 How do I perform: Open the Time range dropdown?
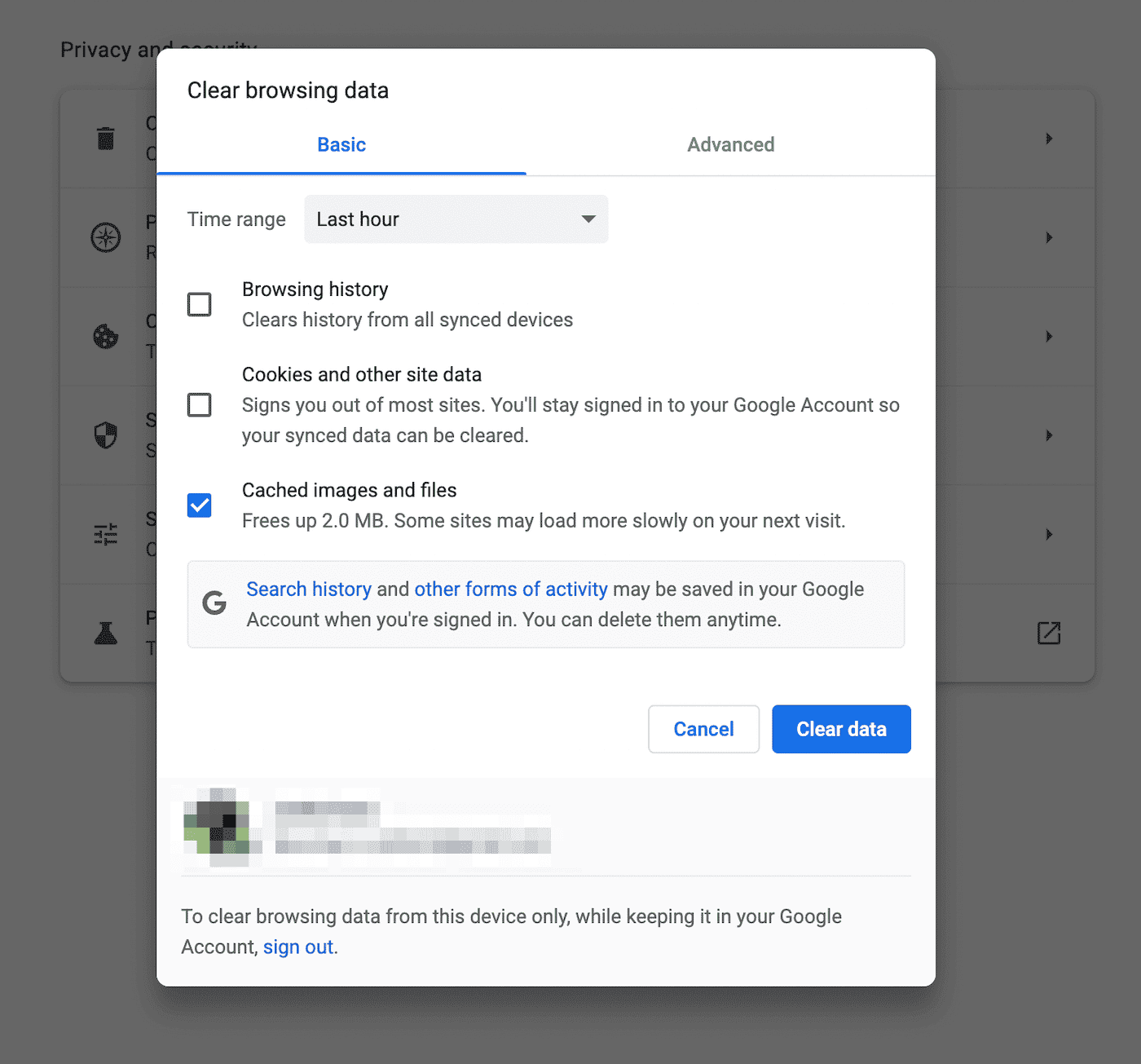pyautogui.click(x=456, y=219)
